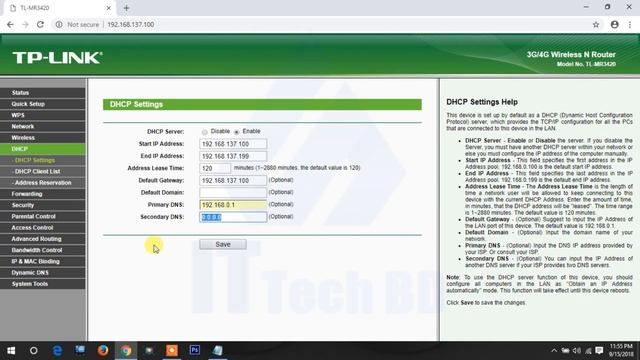The width and height of the screenshot is (640, 360).
Task: Open the orange app on taskbar
Action: 172,351
